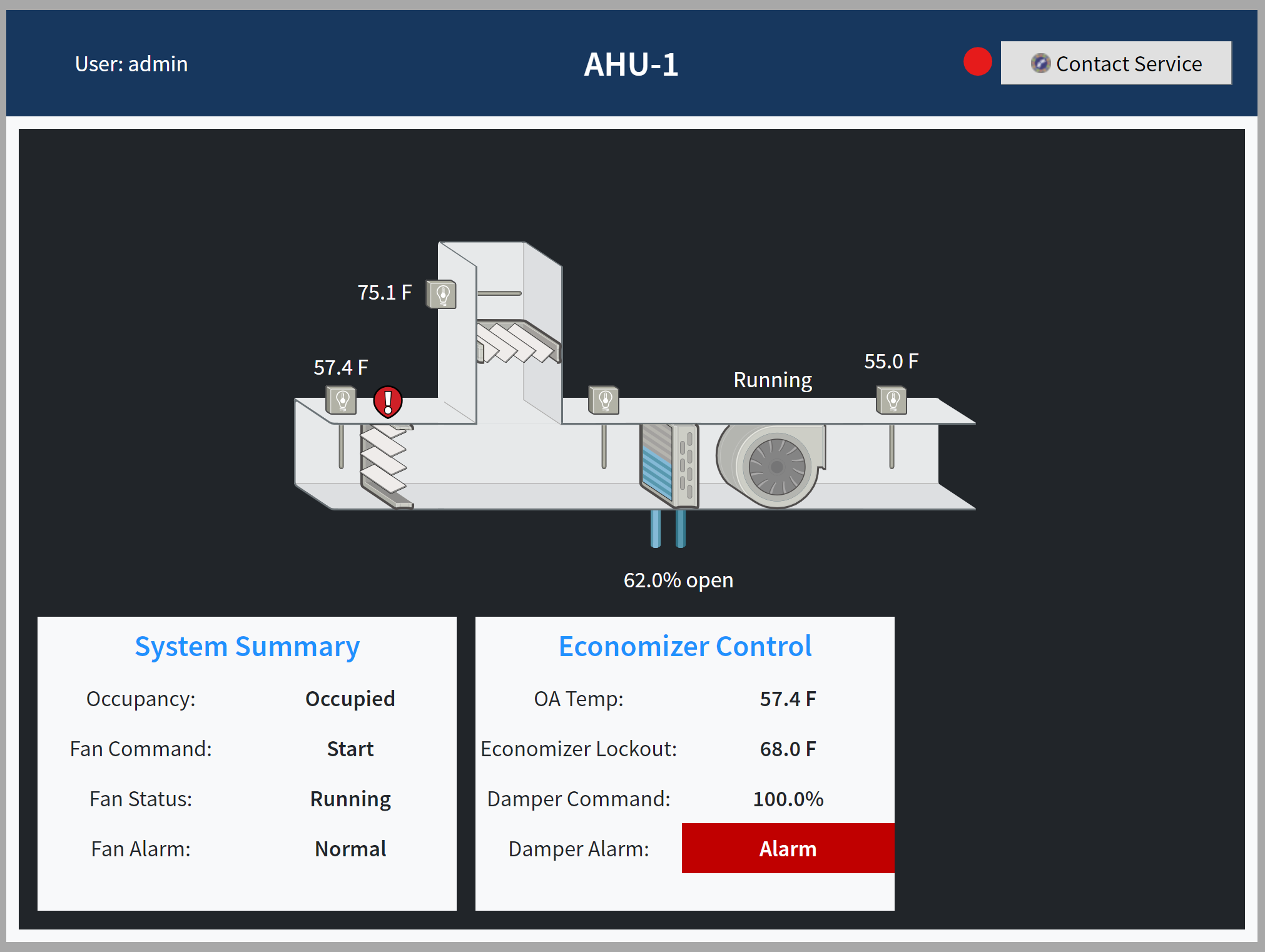Click the AHU-1 page title
Viewport: 1265px width, 952px height.
coord(631,64)
